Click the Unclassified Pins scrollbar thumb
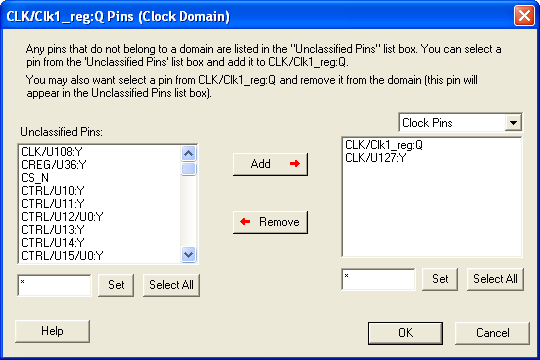The height and width of the screenshot is (360, 540). point(188,169)
